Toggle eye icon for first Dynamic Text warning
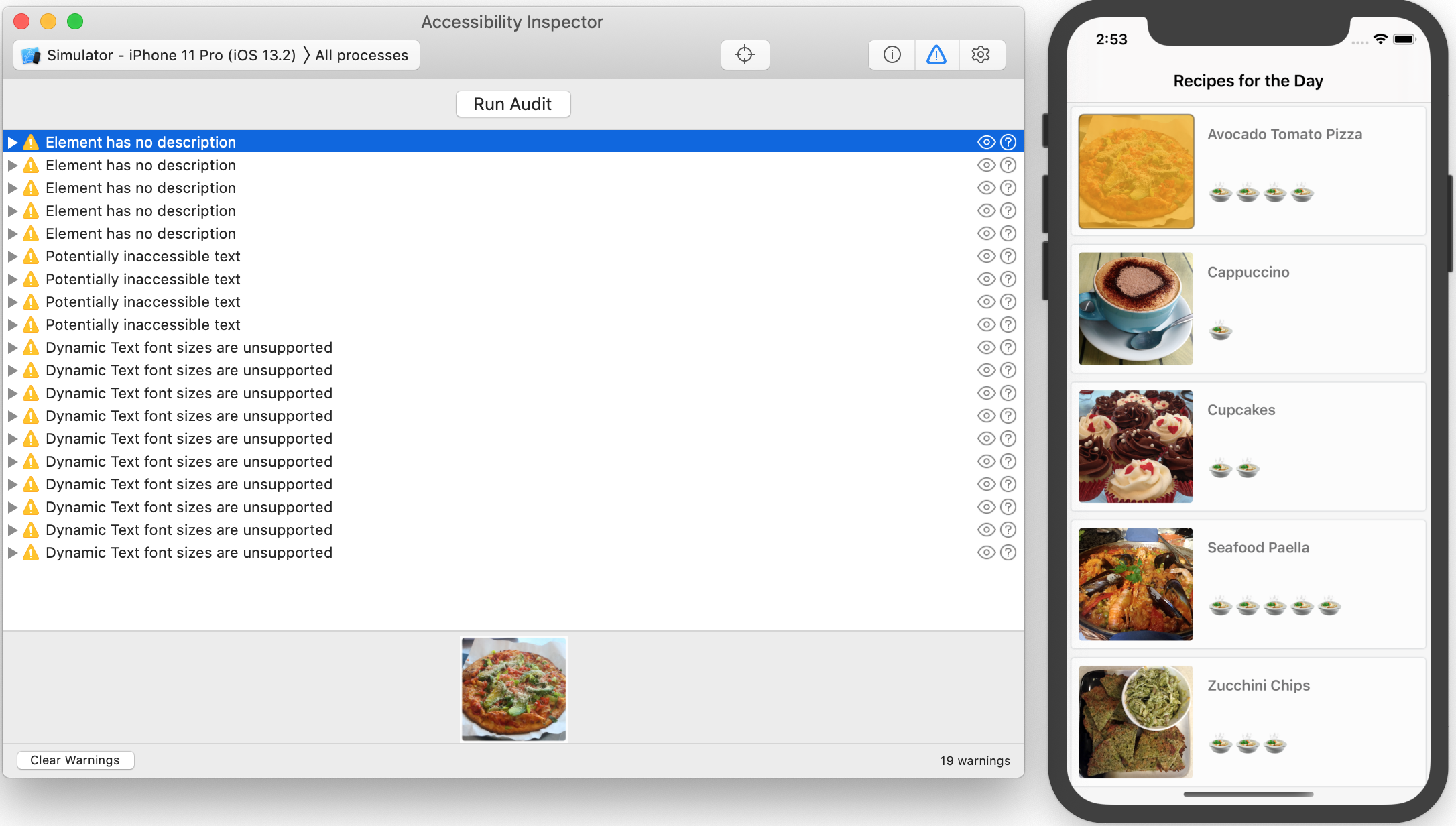1456x826 pixels. tap(986, 347)
